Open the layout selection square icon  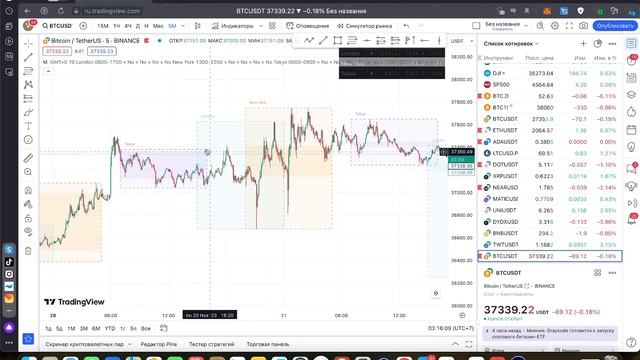coord(476,26)
